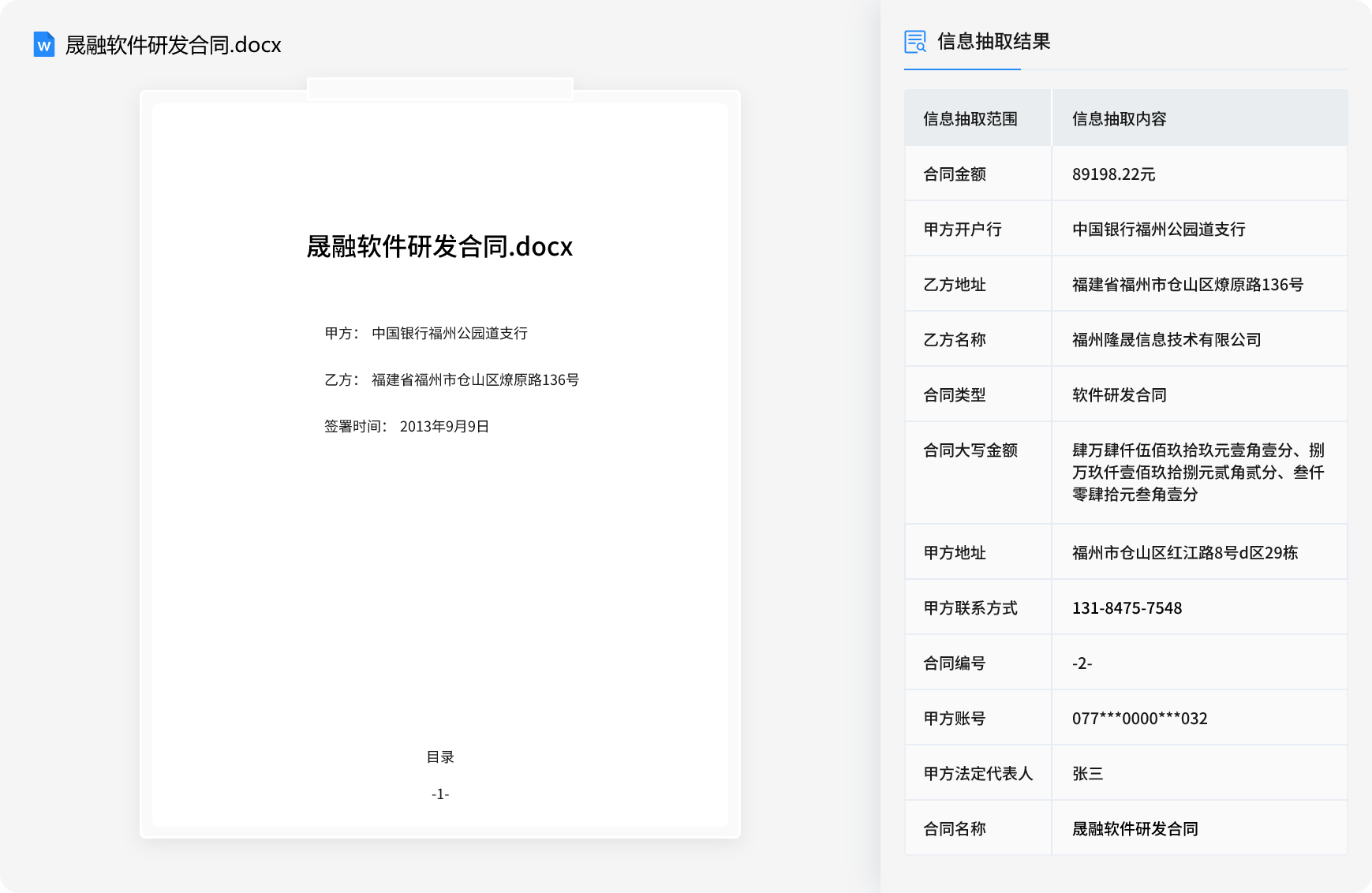Viewport: 1372px width, 893px height.
Task: Click the table value 晟融软件研发合同
Action: click(1135, 829)
